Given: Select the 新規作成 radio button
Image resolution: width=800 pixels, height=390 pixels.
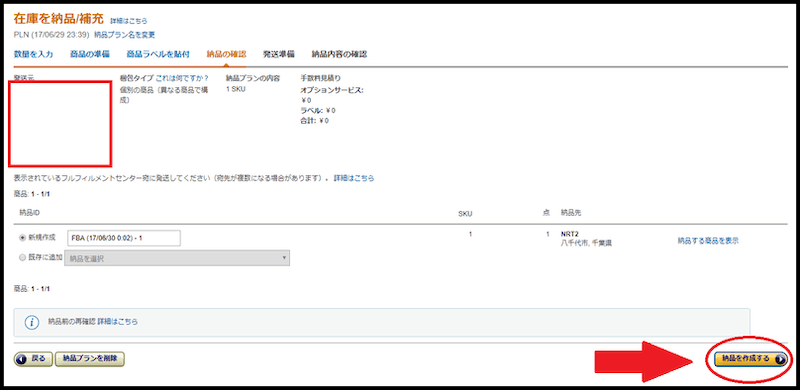Looking at the screenshot, I should tap(22, 237).
